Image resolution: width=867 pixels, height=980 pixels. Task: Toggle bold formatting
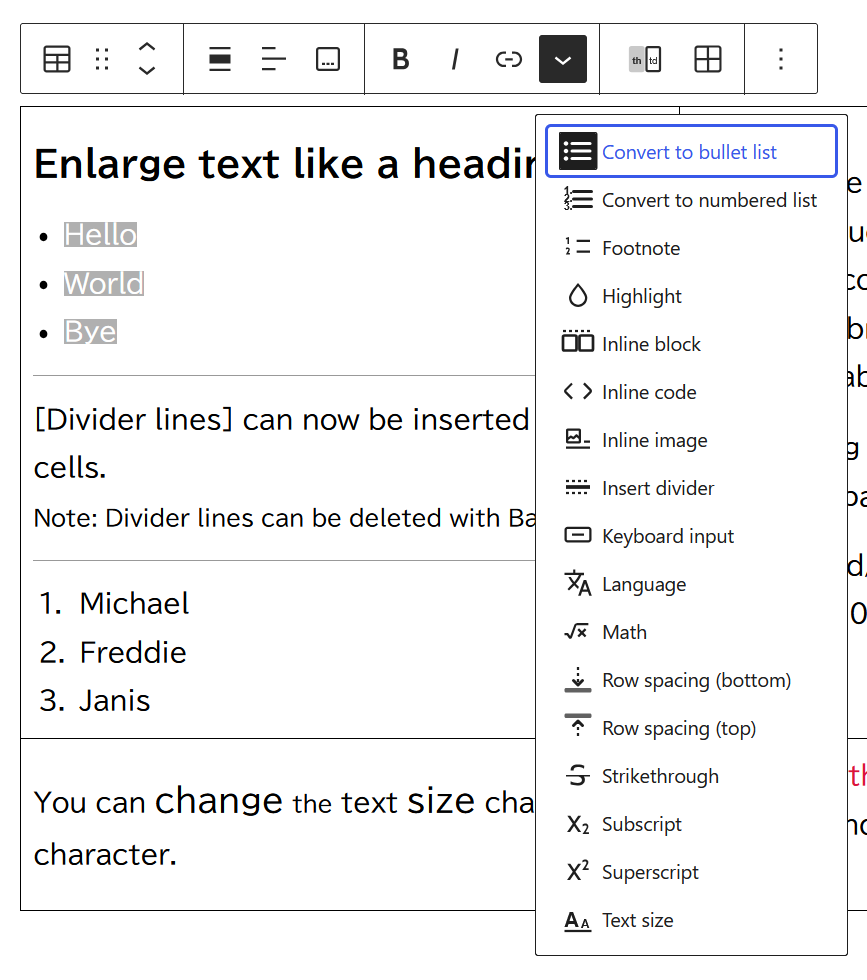point(401,59)
